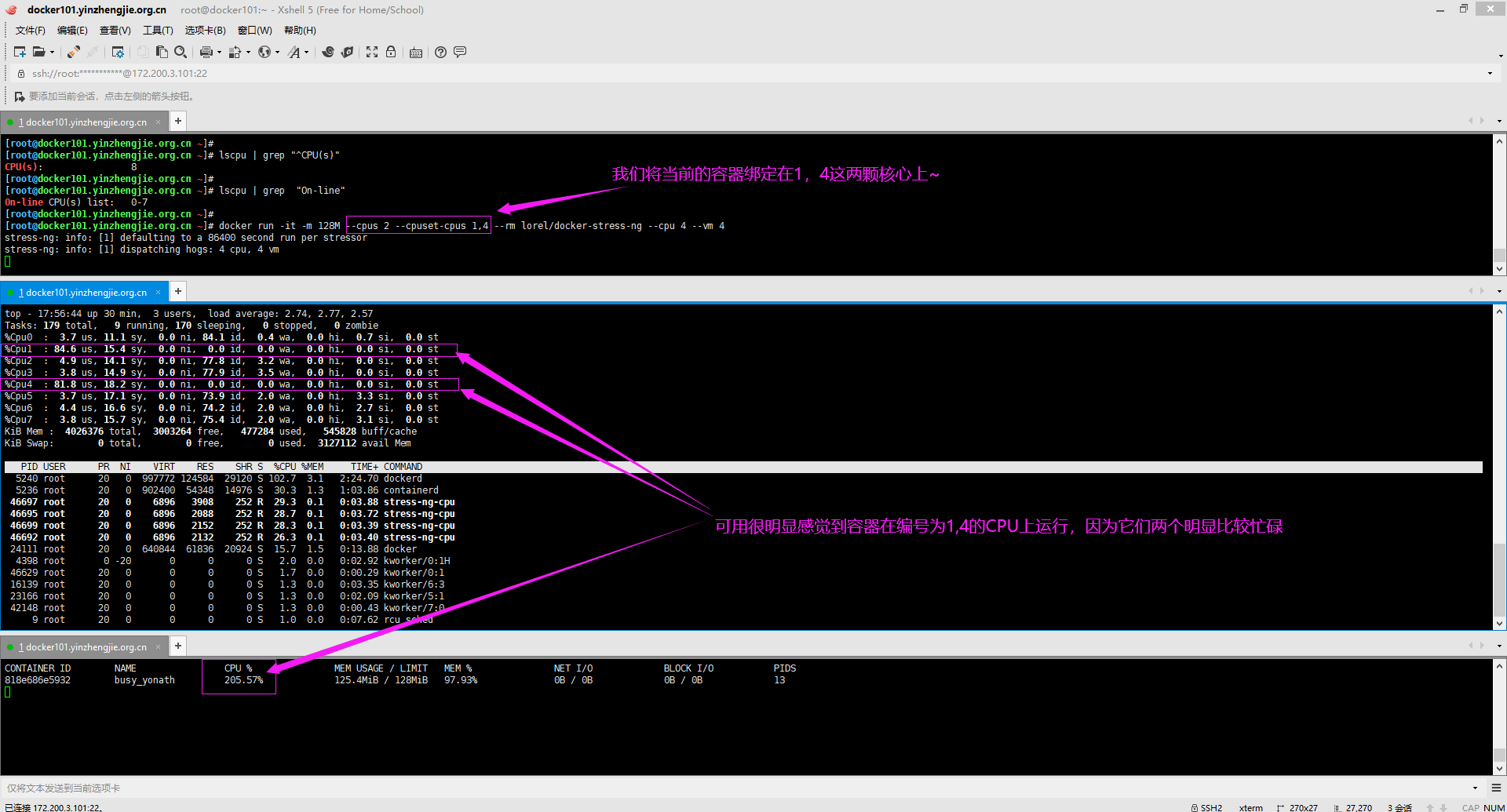This screenshot has width=1507, height=812.
Task: Create a new session with the new session icon
Action: (x=18, y=52)
